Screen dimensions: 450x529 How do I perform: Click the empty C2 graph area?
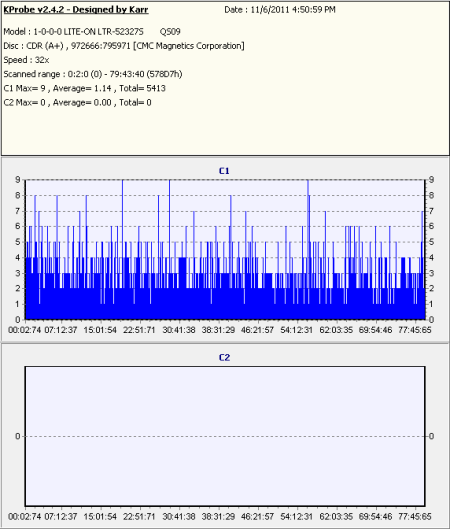(225, 436)
